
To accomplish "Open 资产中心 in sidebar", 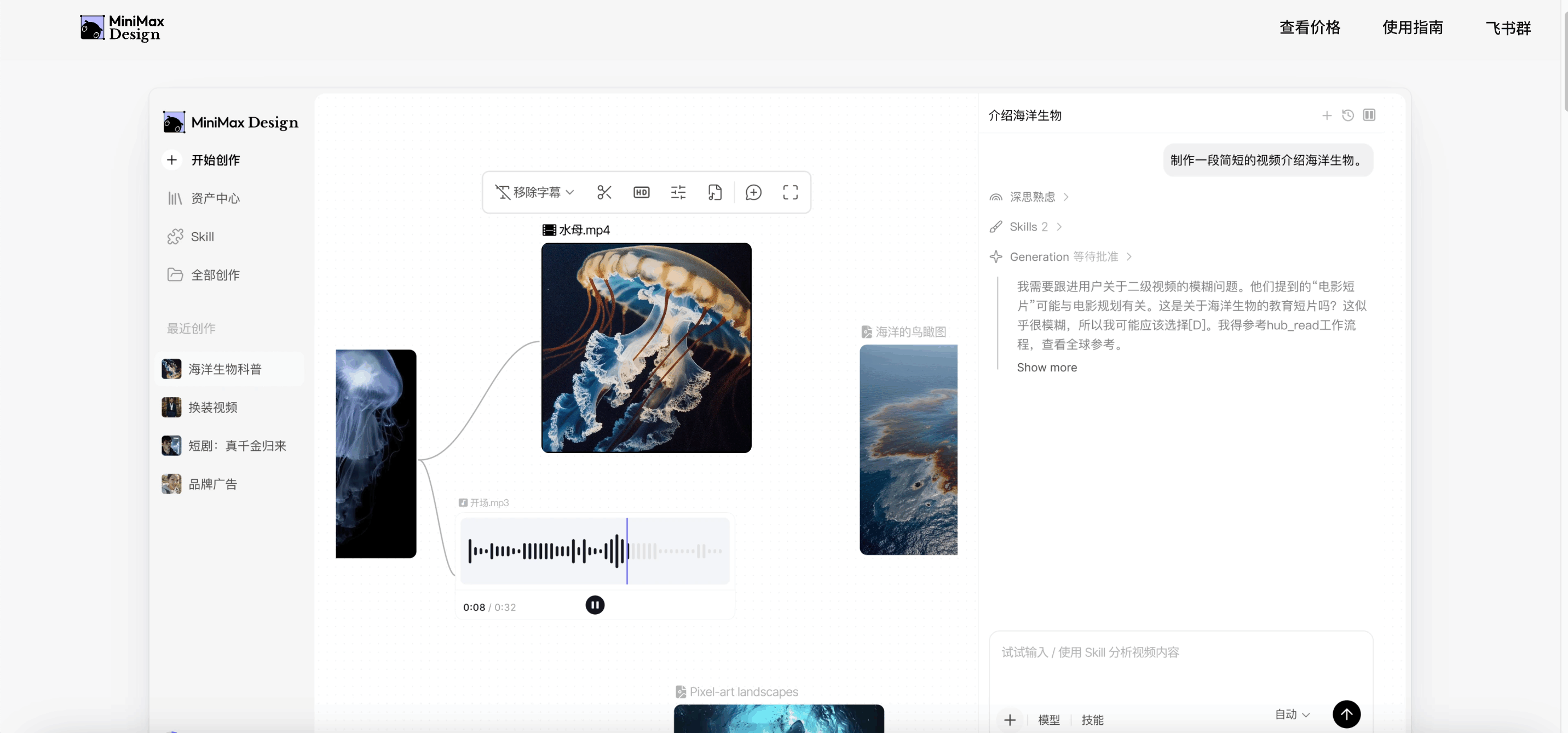I will (x=203, y=198).
